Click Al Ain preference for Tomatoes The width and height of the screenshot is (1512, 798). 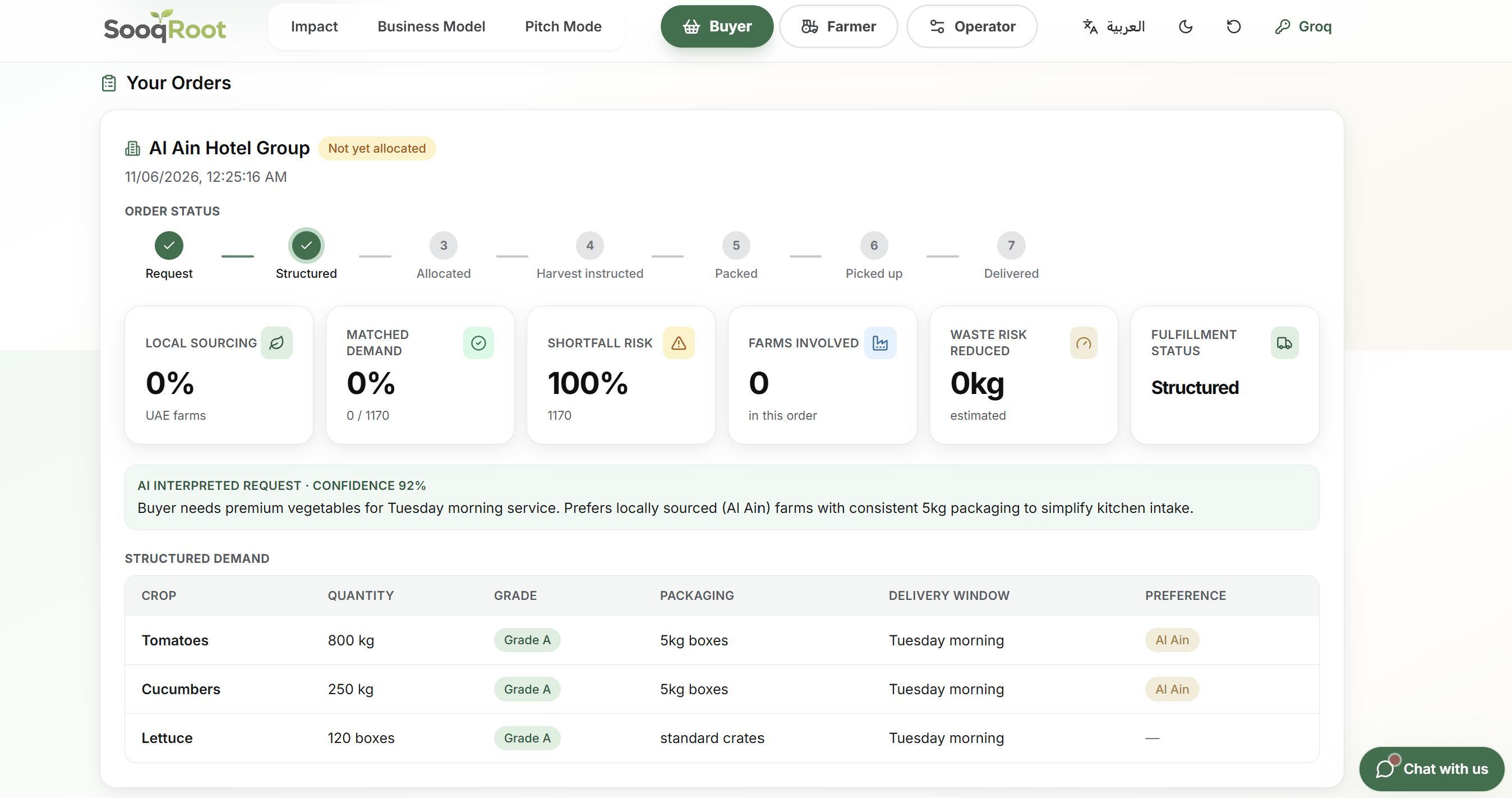[1172, 640]
